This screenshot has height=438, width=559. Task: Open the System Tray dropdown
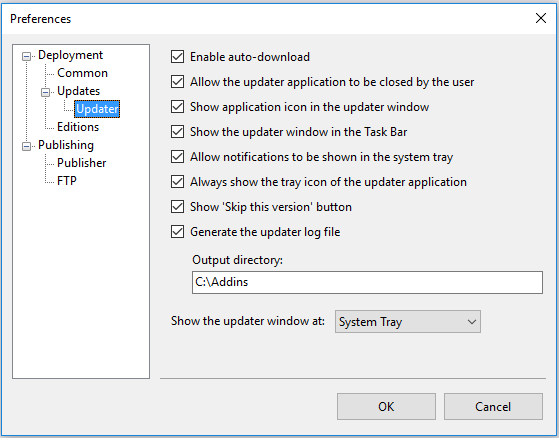pyautogui.click(x=407, y=321)
